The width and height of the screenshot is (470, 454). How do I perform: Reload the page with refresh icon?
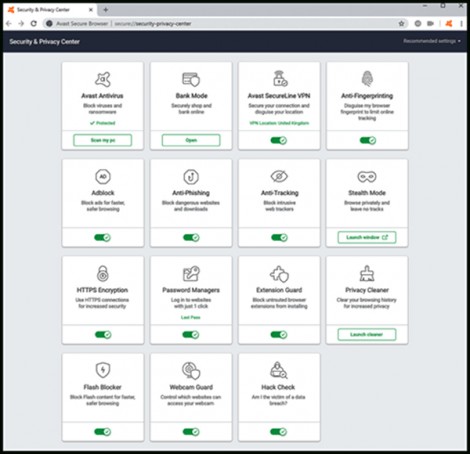pos(34,23)
